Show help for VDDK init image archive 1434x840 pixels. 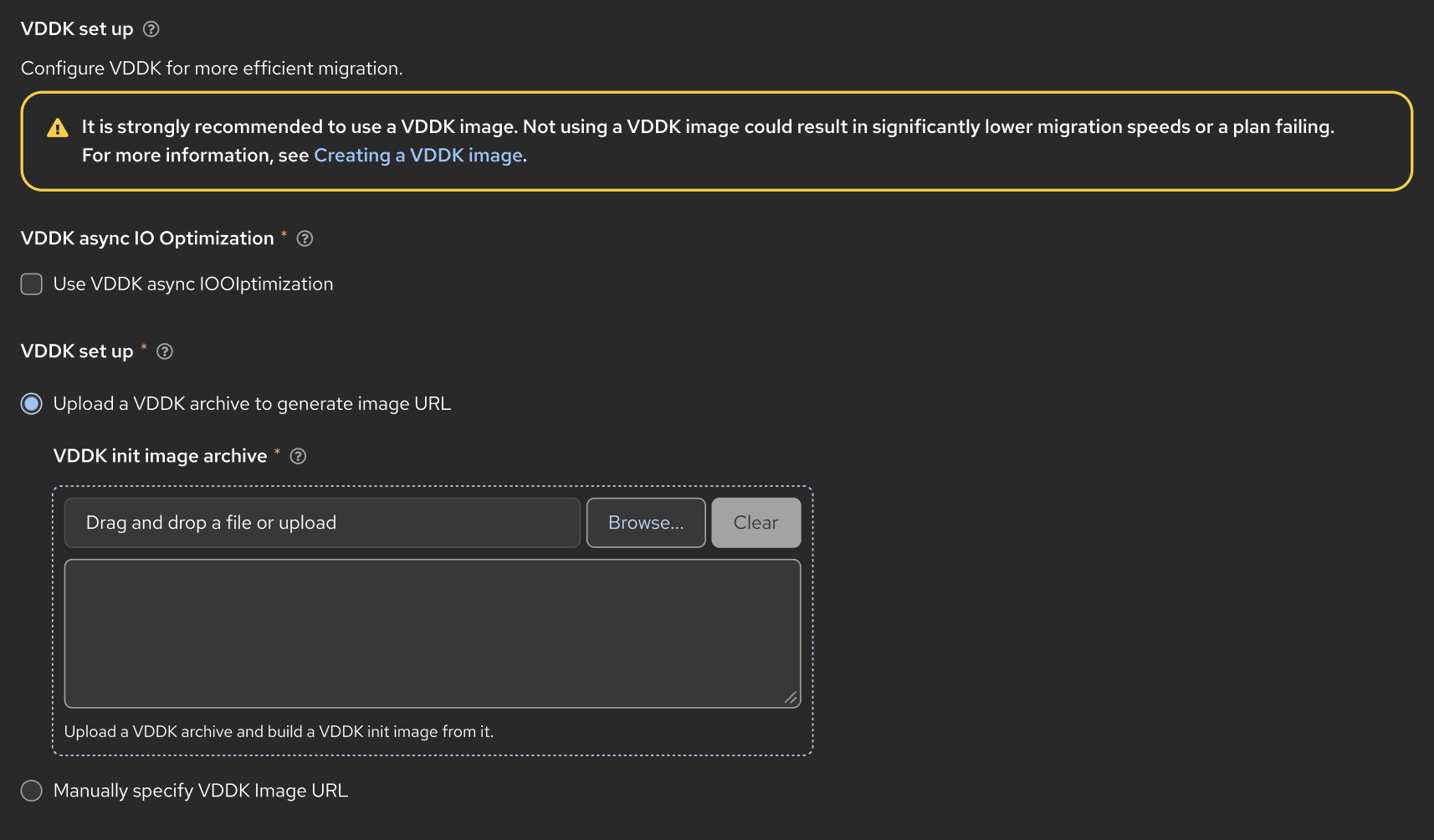pos(298,456)
